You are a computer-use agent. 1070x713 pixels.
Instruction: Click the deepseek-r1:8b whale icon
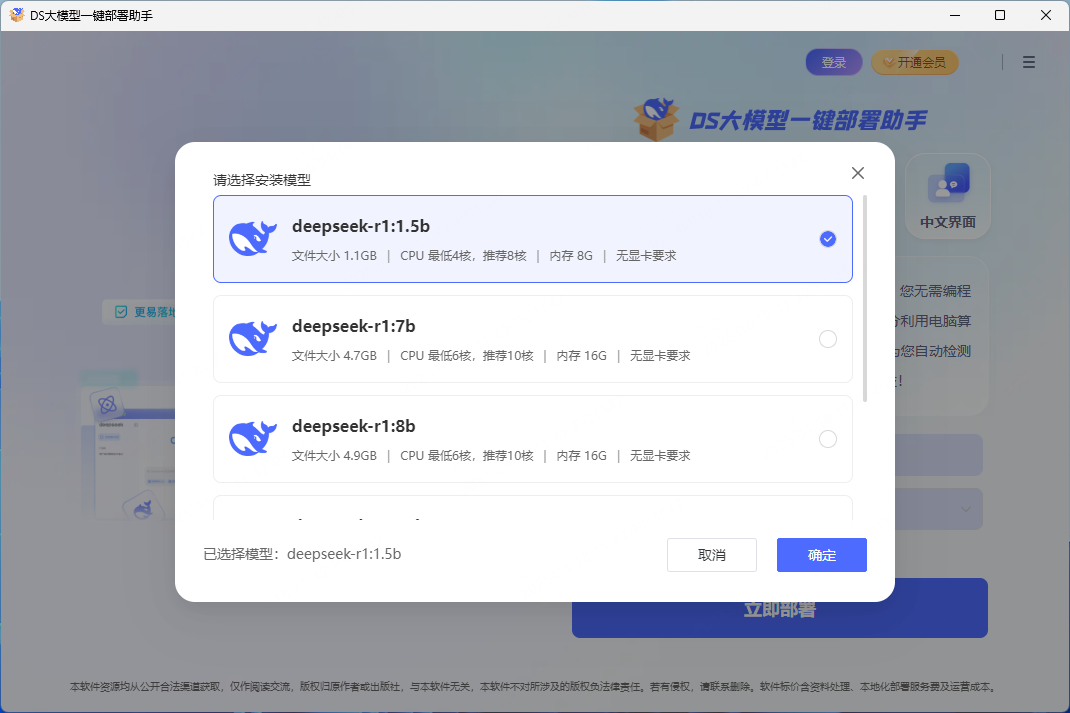[x=253, y=438]
